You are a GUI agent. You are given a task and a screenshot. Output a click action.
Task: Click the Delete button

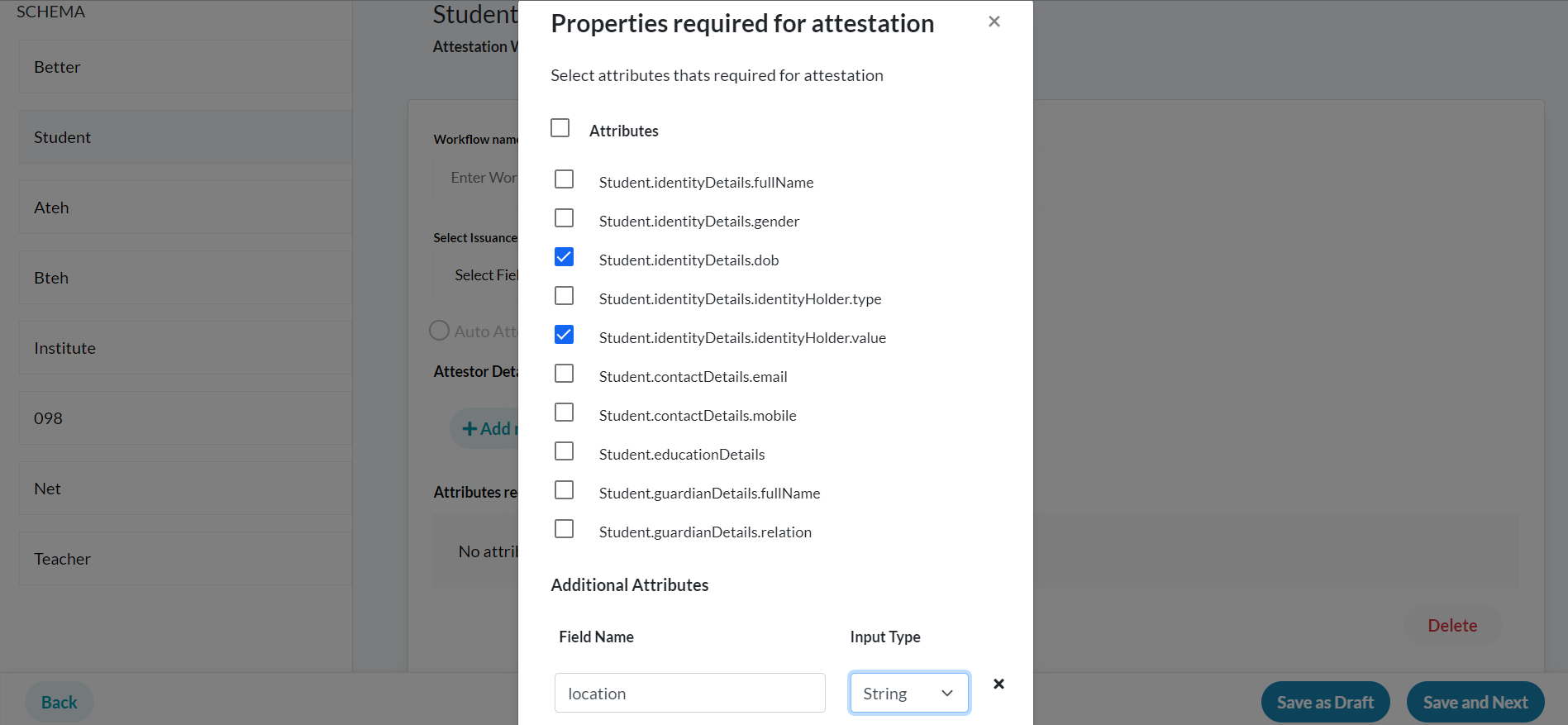1452,625
